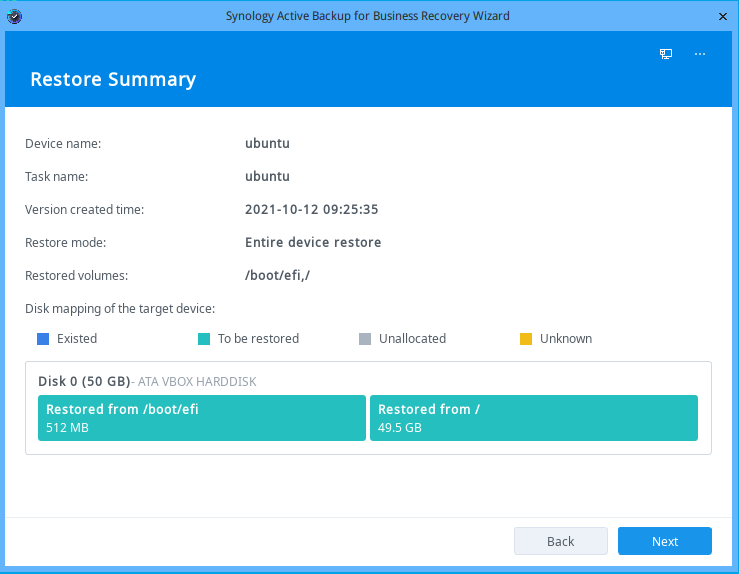
Task: Click the Disk 0 (50 GB) label
Action: coord(83,381)
